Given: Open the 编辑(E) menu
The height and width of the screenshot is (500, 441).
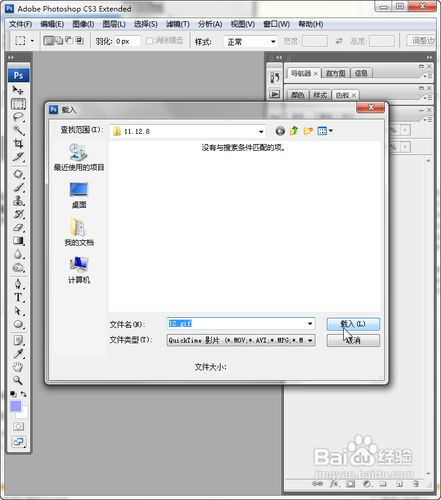Looking at the screenshot, I should [52, 24].
